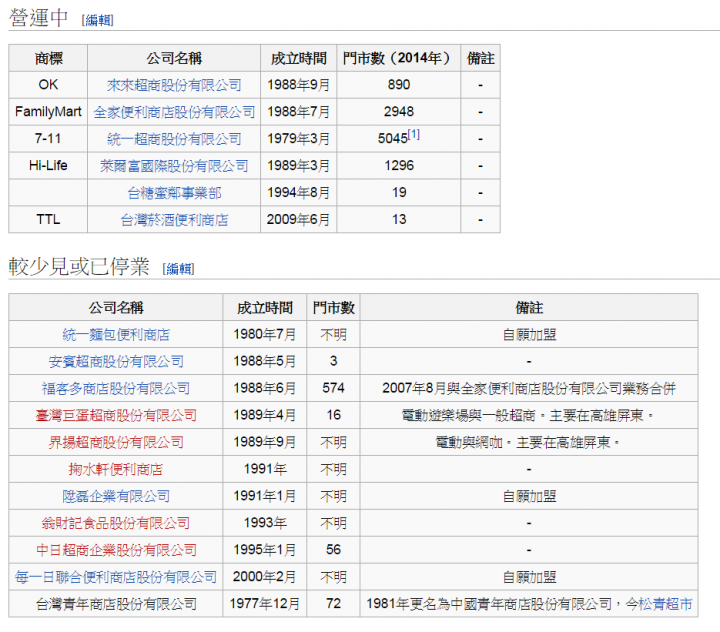Click note 電動與網咖
Viewport: 720px width, 632px height.
coord(529,442)
